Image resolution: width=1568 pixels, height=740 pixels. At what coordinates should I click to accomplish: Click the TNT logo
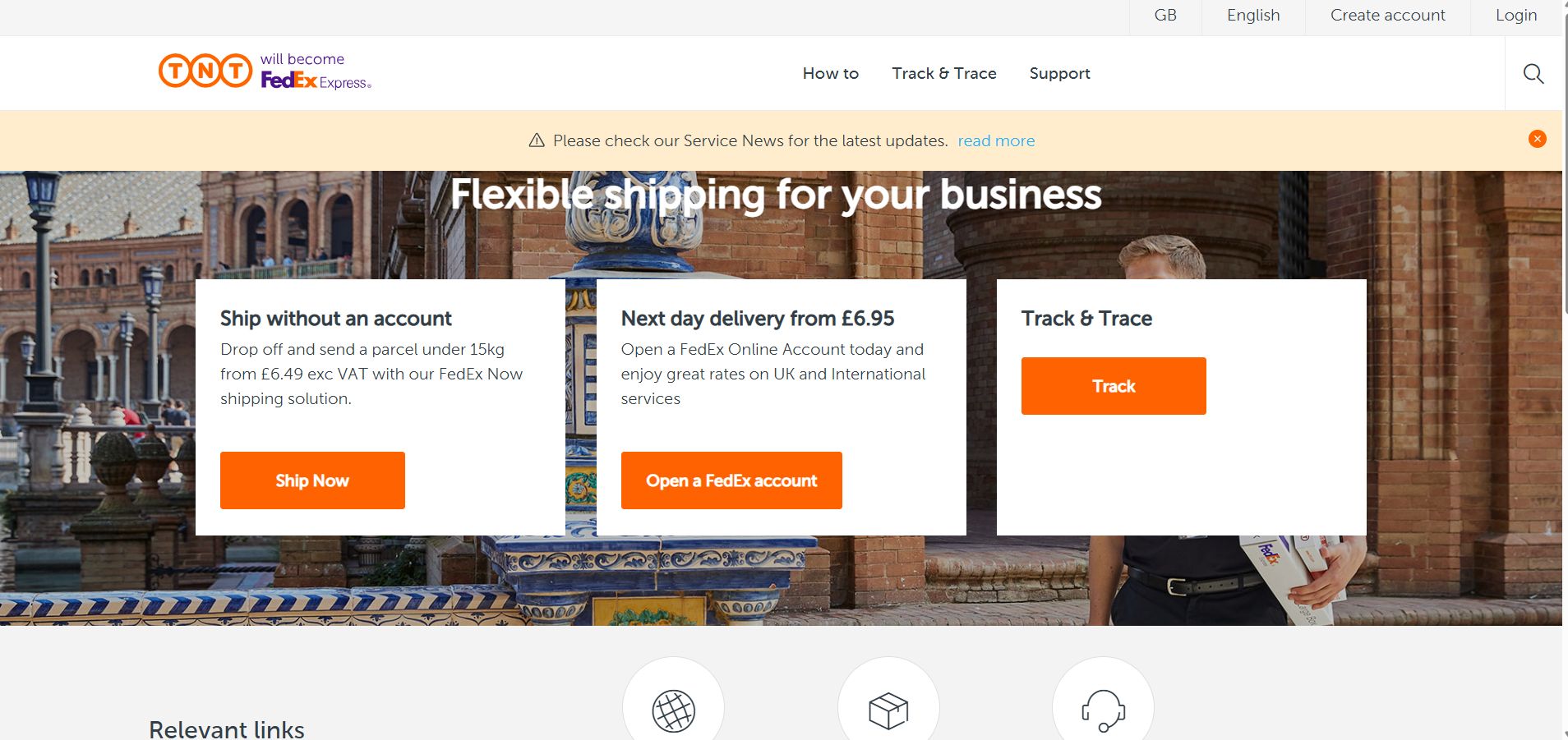tap(204, 69)
